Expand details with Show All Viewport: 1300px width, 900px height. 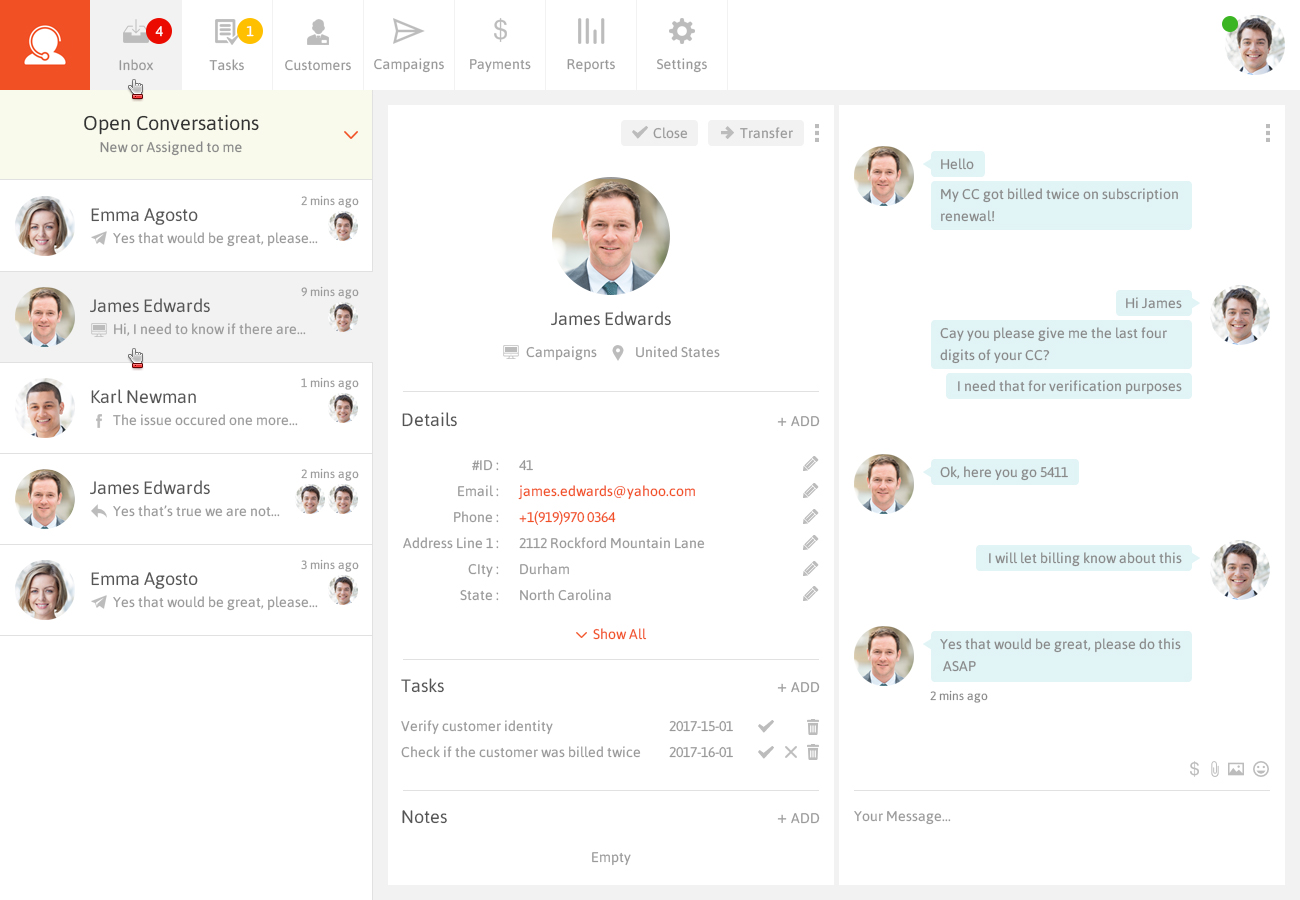[611, 634]
